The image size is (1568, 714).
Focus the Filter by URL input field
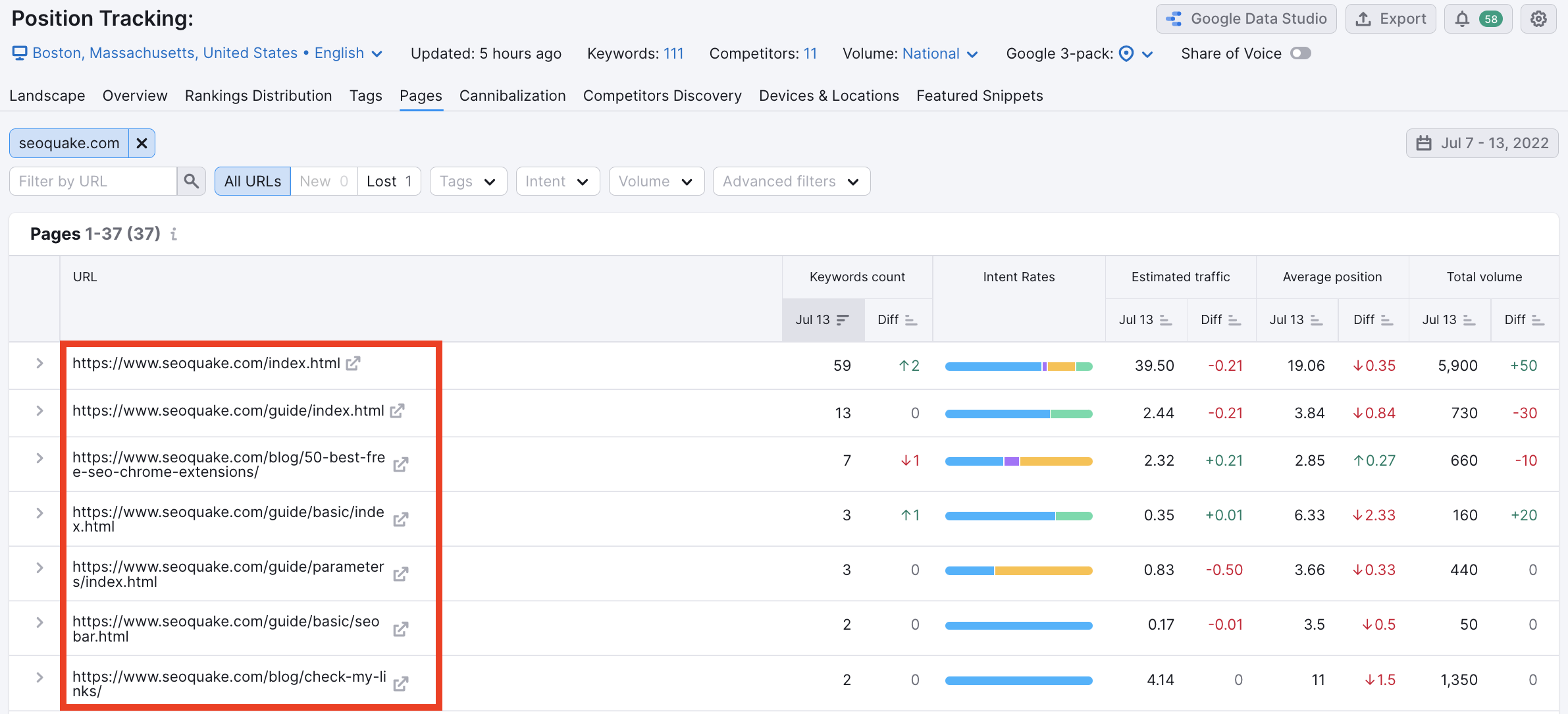click(93, 181)
